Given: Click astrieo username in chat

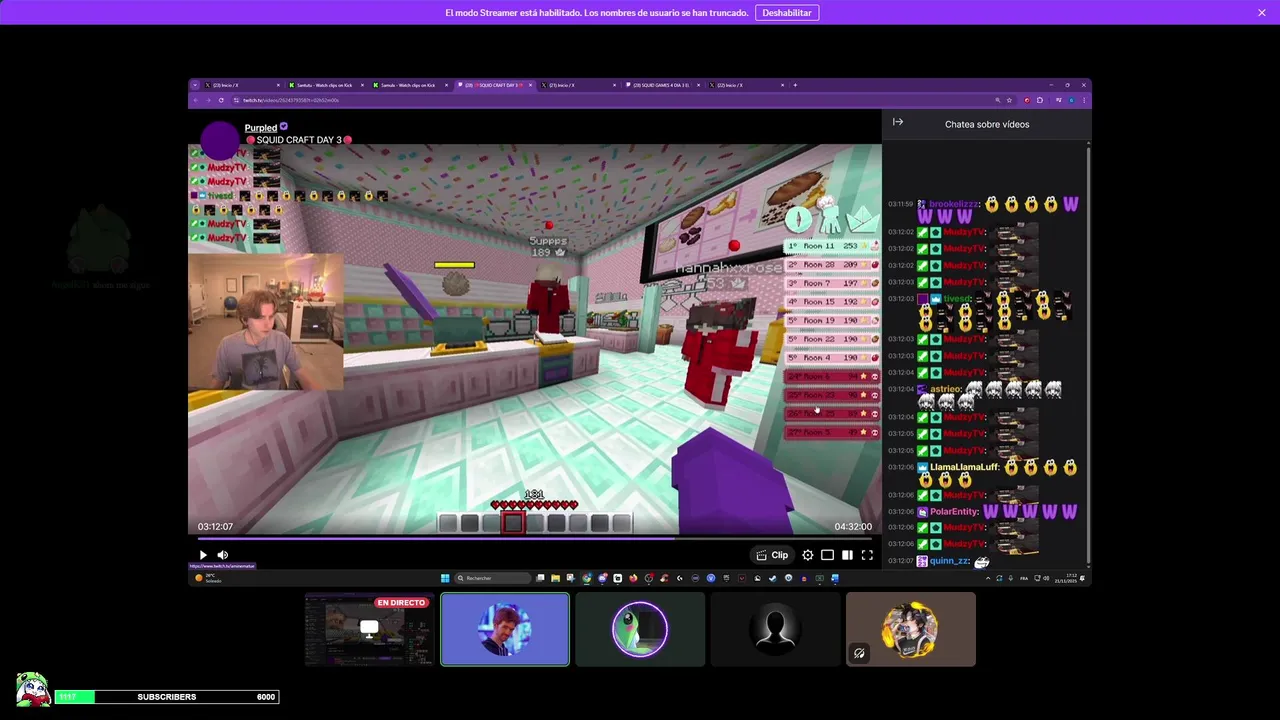Looking at the screenshot, I should pos(946,389).
